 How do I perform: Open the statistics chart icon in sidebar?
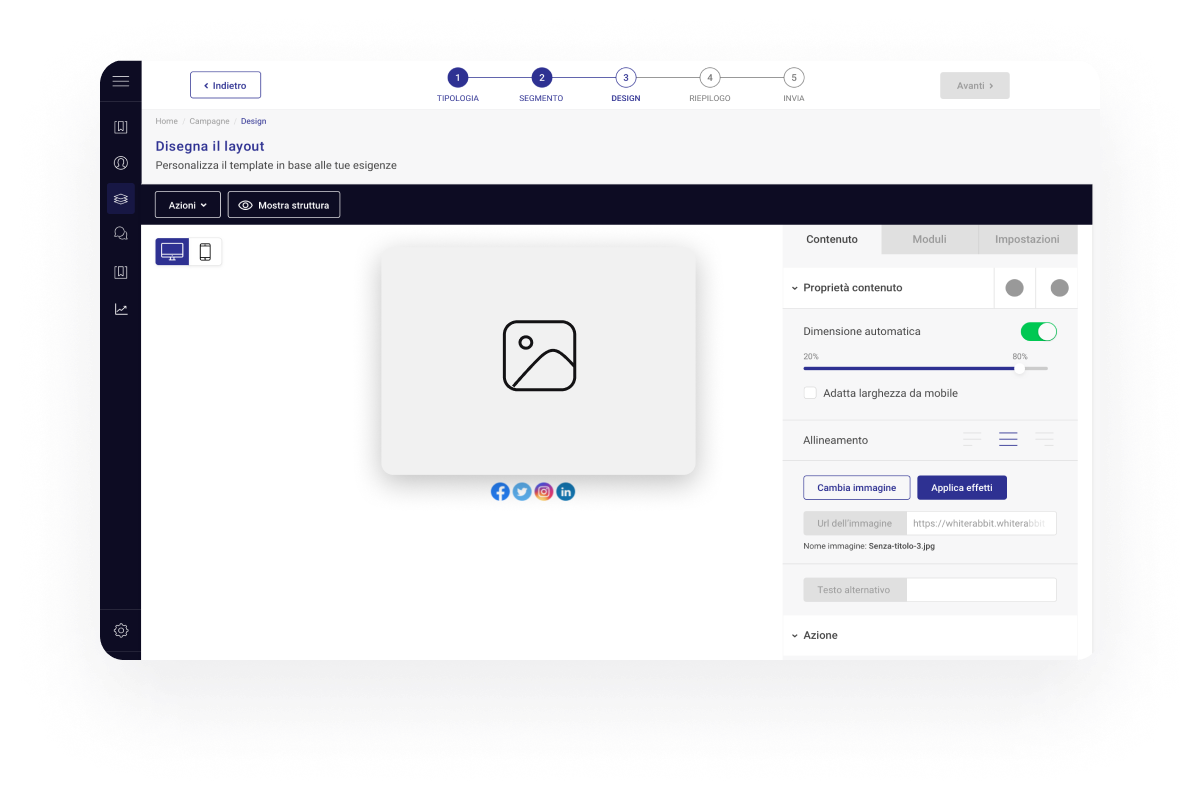[121, 310]
